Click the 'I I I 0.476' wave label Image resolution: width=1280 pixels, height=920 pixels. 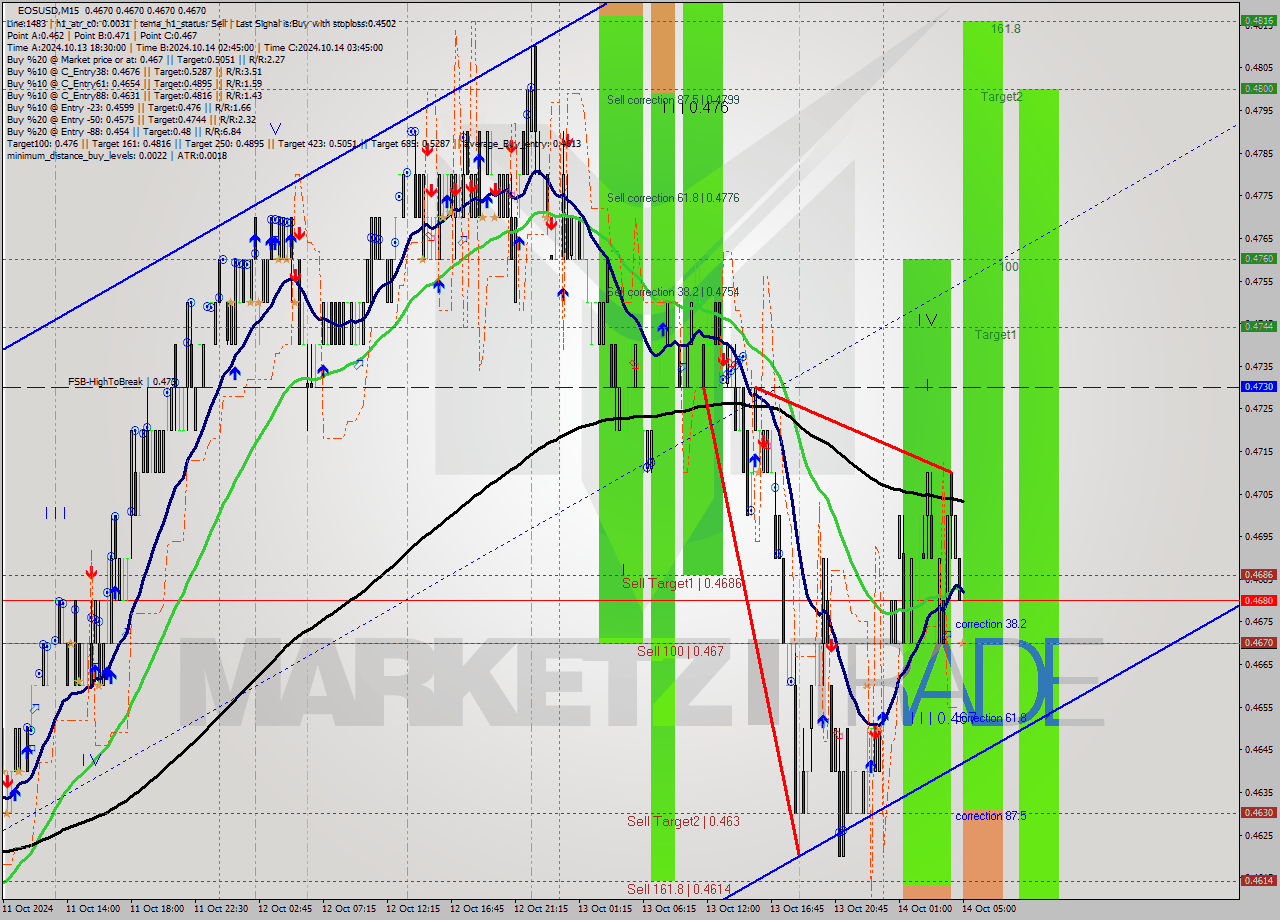coord(695,108)
